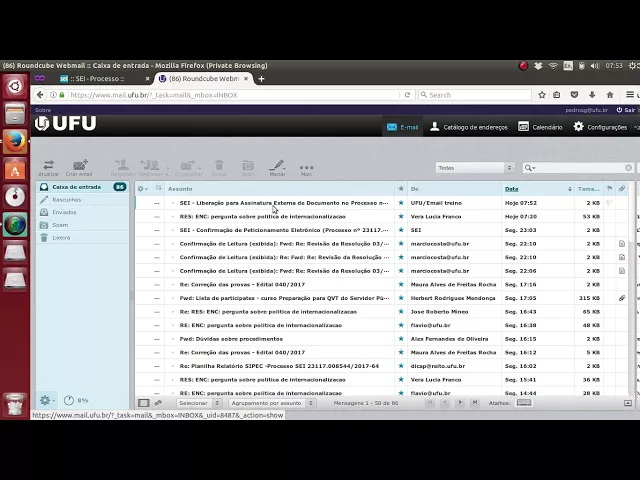Click the thread list options gear in header
Image resolution: width=640 pixels, height=480 pixels.
pos(142,189)
